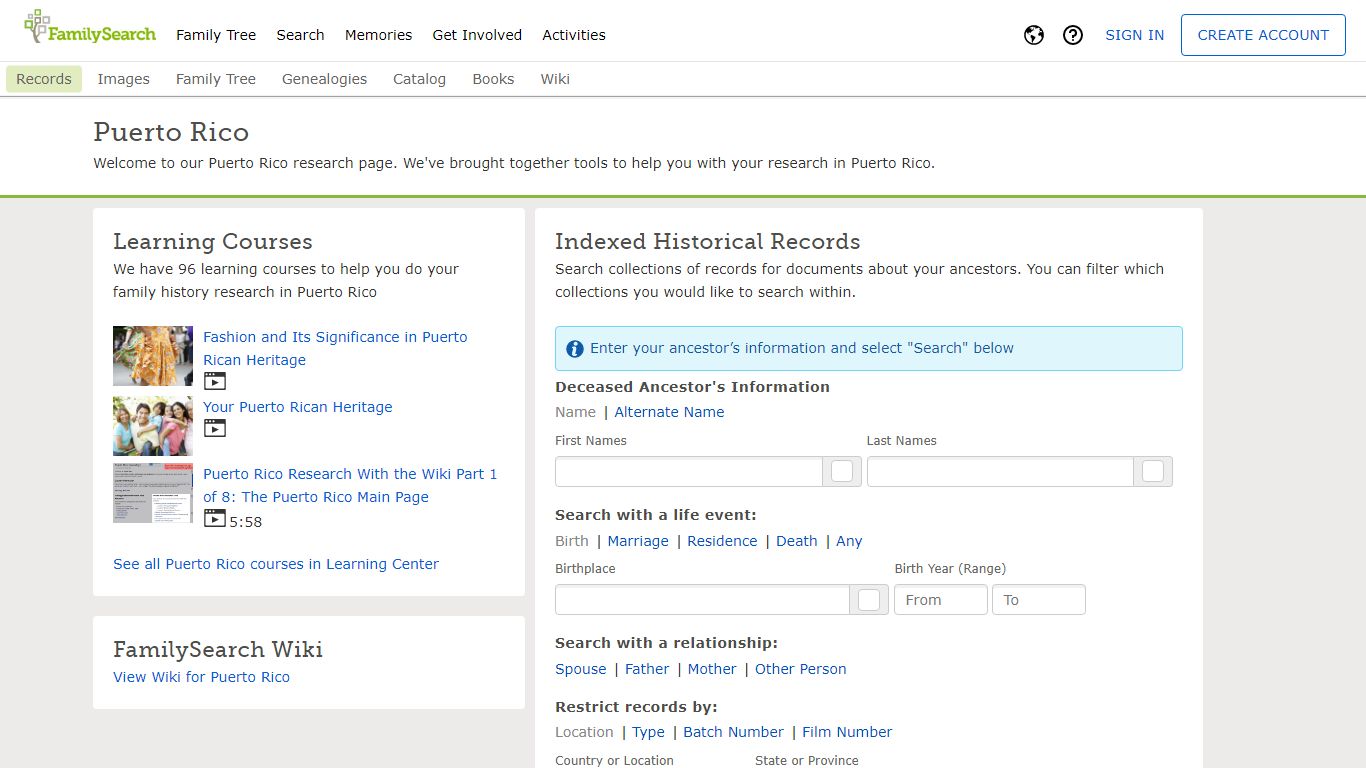Click video icon under Fashion course
The width and height of the screenshot is (1366, 768).
tap(214, 381)
